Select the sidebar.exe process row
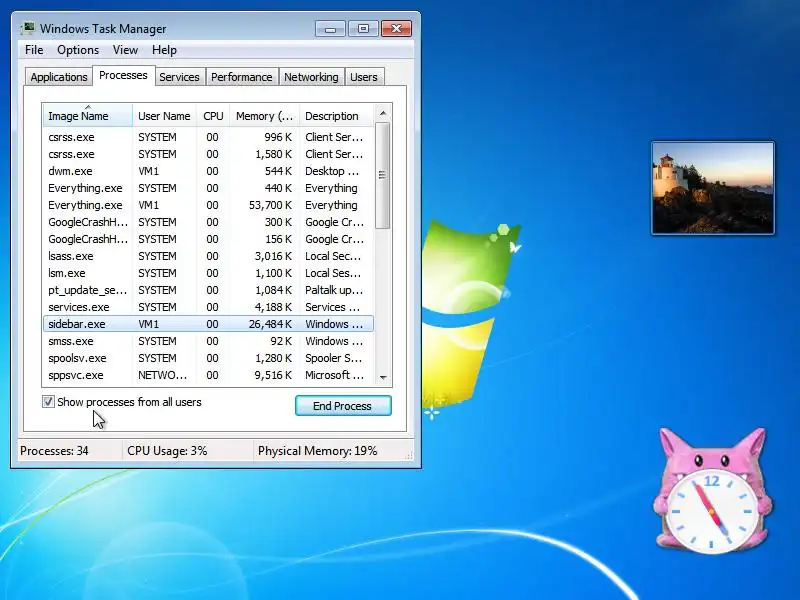This screenshot has width=800, height=600. (208, 324)
